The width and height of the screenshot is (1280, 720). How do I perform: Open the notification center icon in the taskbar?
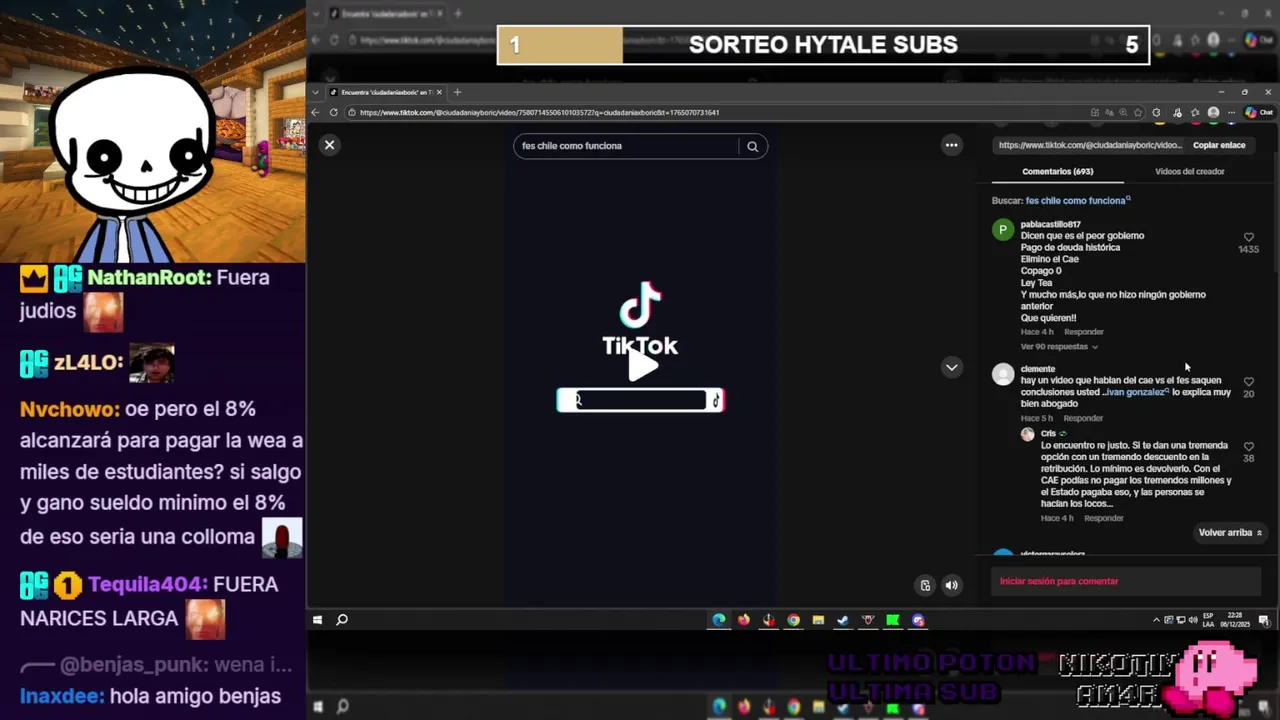(1264, 620)
